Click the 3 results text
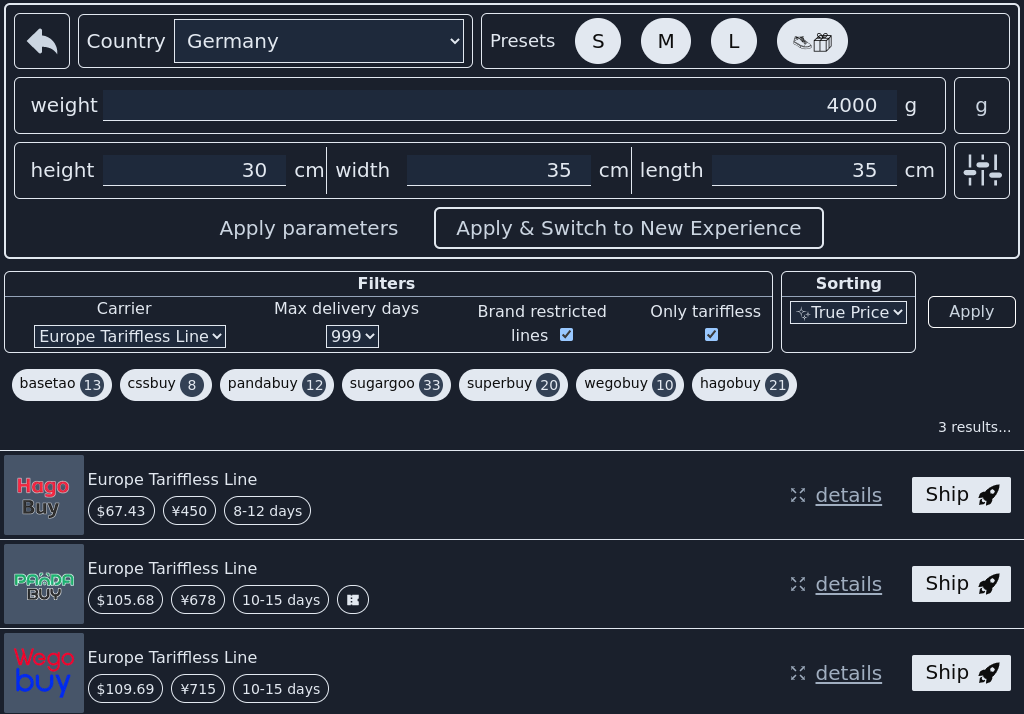The image size is (1024, 714). coord(974,427)
